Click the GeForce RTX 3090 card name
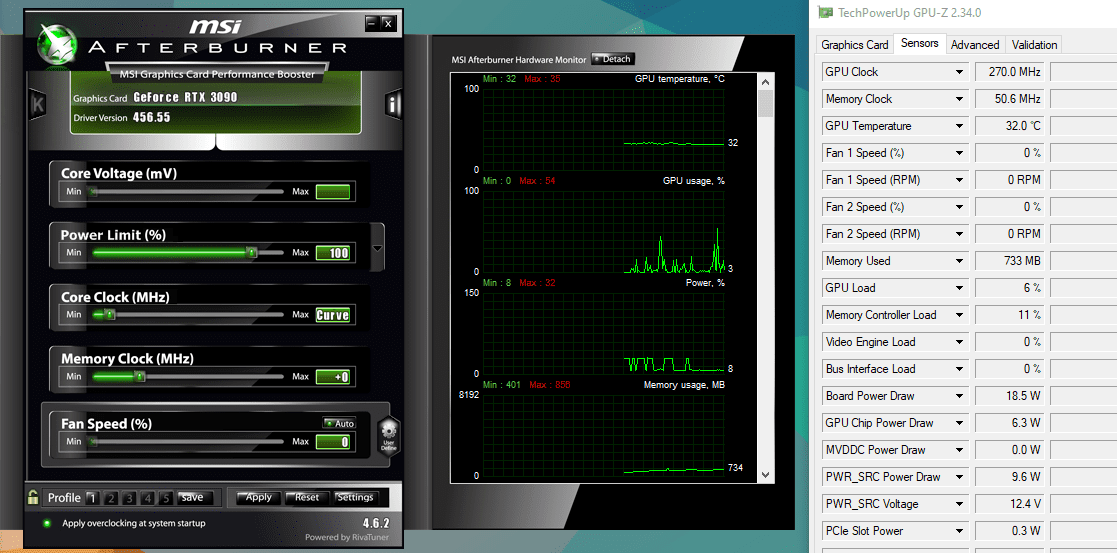Image resolution: width=1117 pixels, height=553 pixels. (x=185, y=98)
